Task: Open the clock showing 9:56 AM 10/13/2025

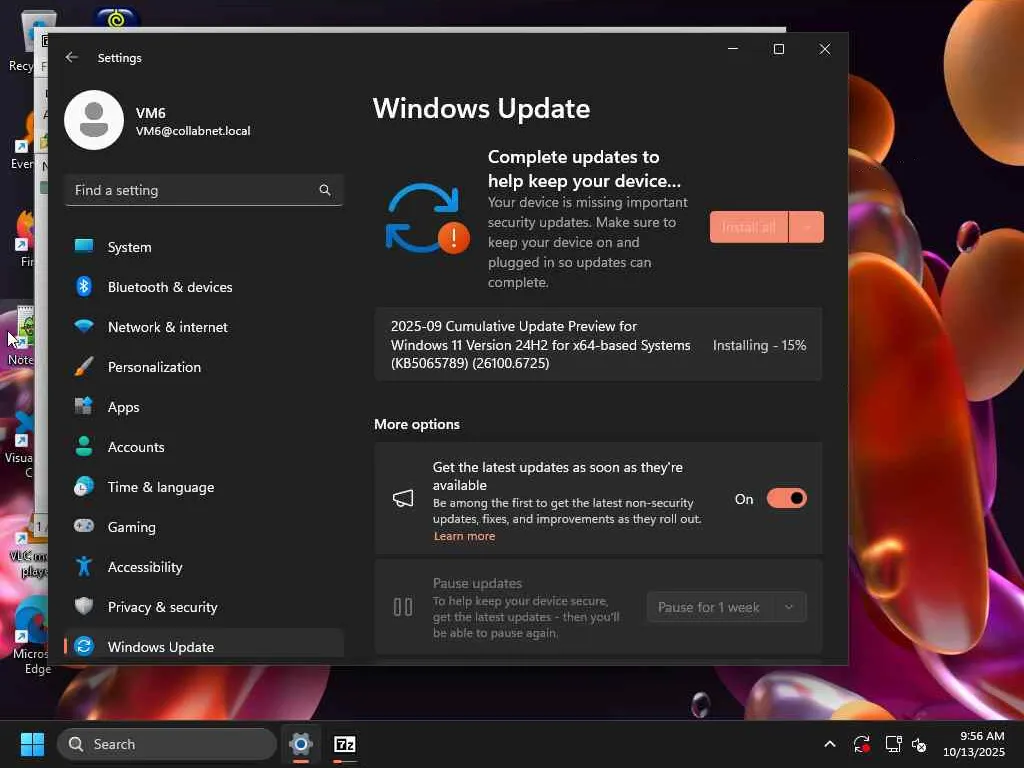Action: (x=974, y=744)
